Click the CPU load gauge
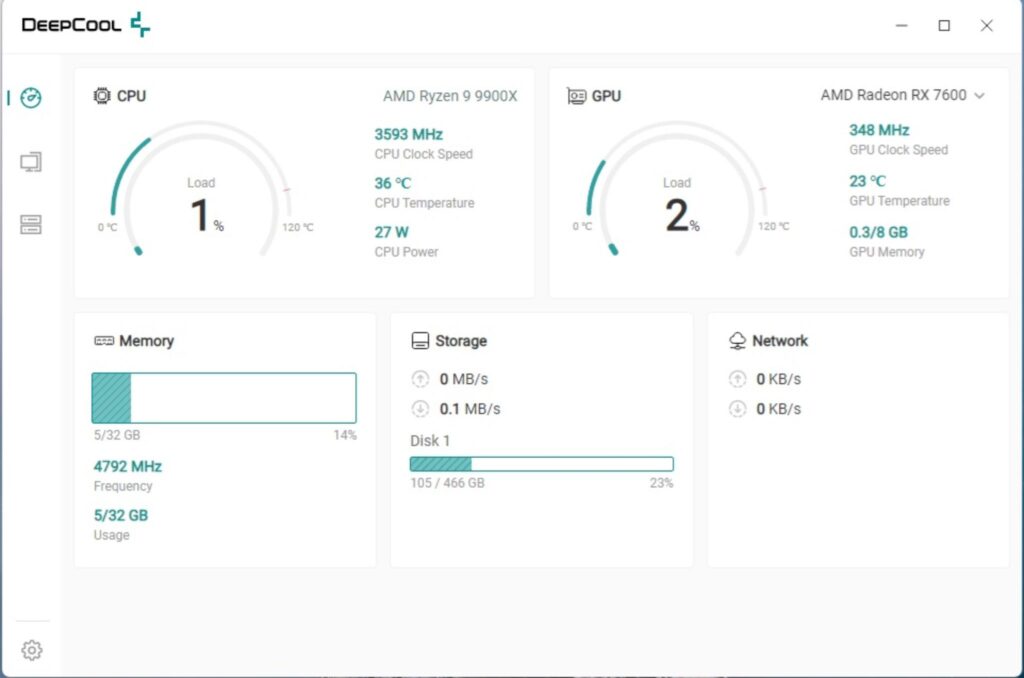Image resolution: width=1024 pixels, height=678 pixels. click(x=200, y=189)
